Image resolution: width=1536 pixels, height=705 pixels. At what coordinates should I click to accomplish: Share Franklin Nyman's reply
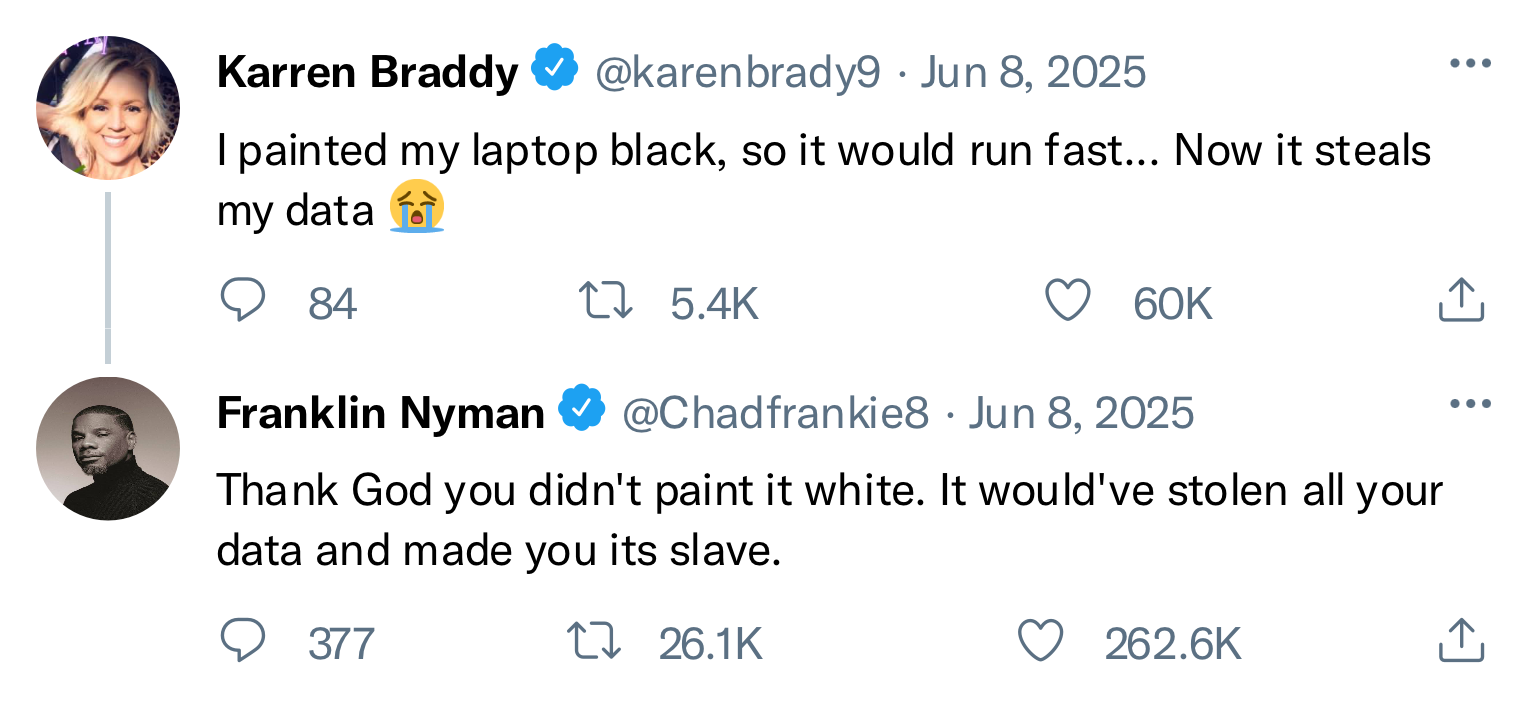click(1461, 642)
